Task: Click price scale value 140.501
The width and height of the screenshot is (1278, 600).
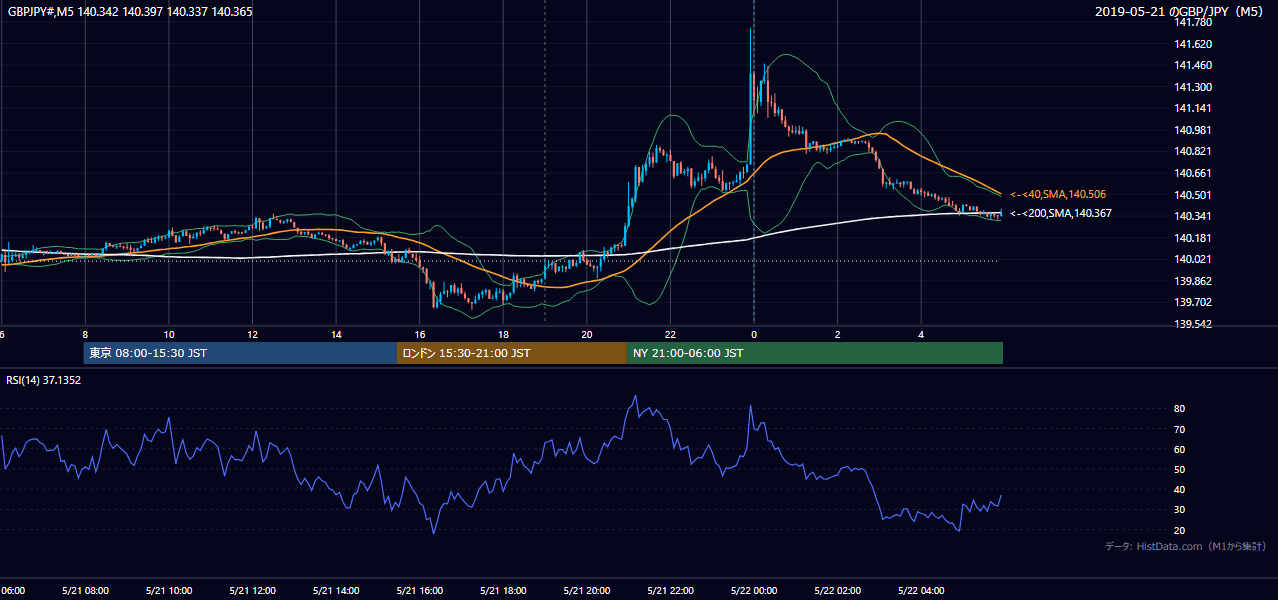Action: 1192,195
